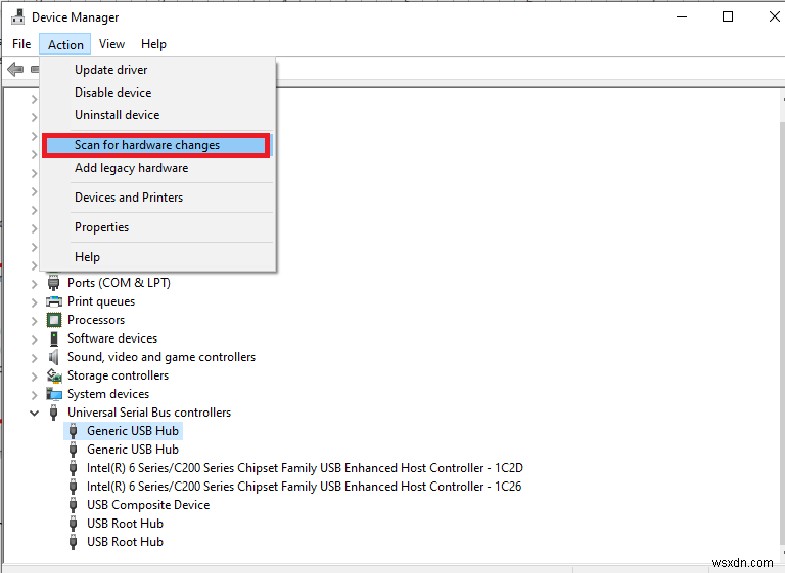Expand the Software devices node
The width and height of the screenshot is (785, 573).
(34, 339)
